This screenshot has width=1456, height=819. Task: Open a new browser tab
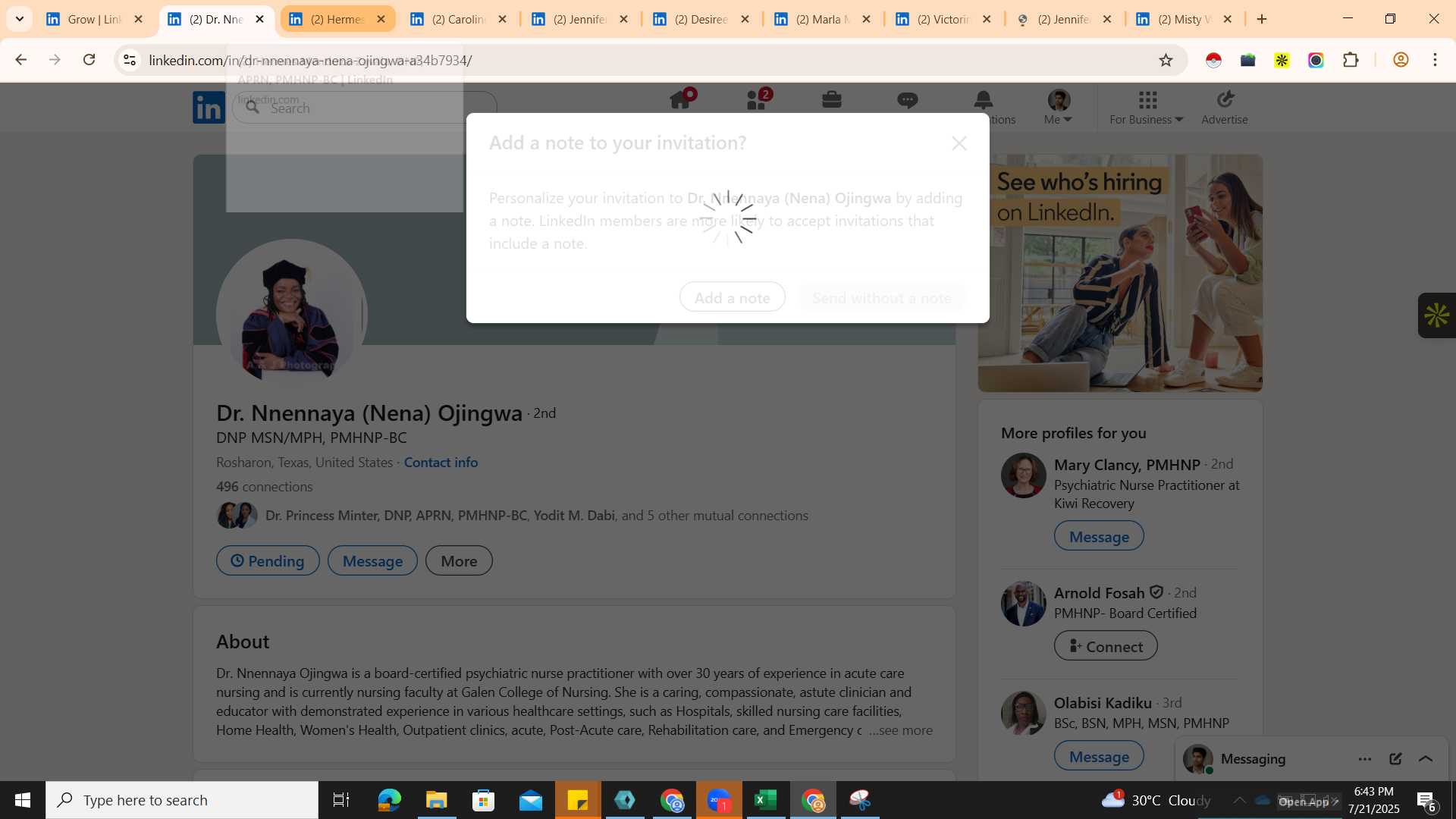pyautogui.click(x=1262, y=19)
